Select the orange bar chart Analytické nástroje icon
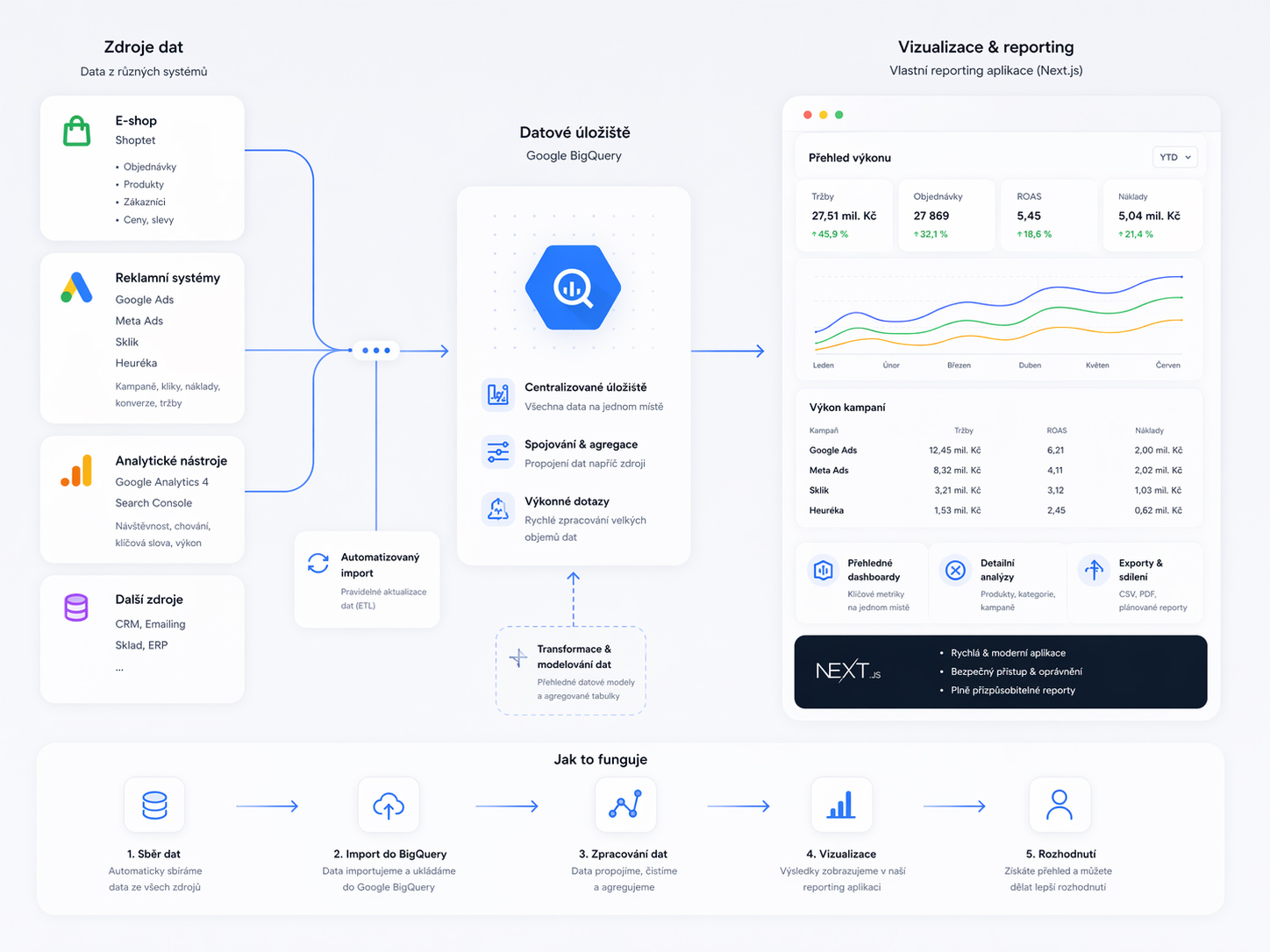The height and width of the screenshot is (952, 1270). tap(77, 471)
